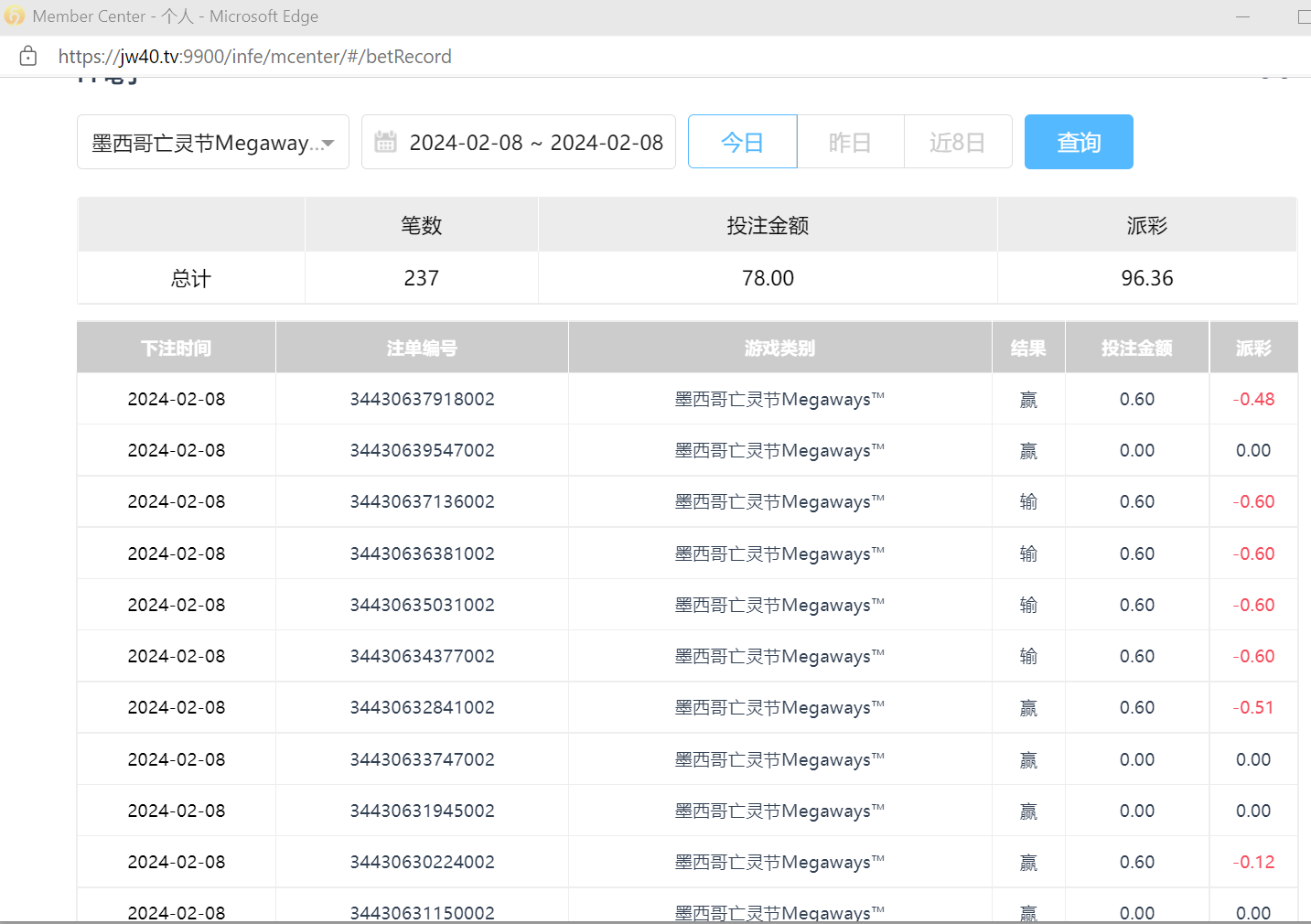Click the date cell of order 34430636381002
This screenshot has height=924, width=1311.
(177, 553)
